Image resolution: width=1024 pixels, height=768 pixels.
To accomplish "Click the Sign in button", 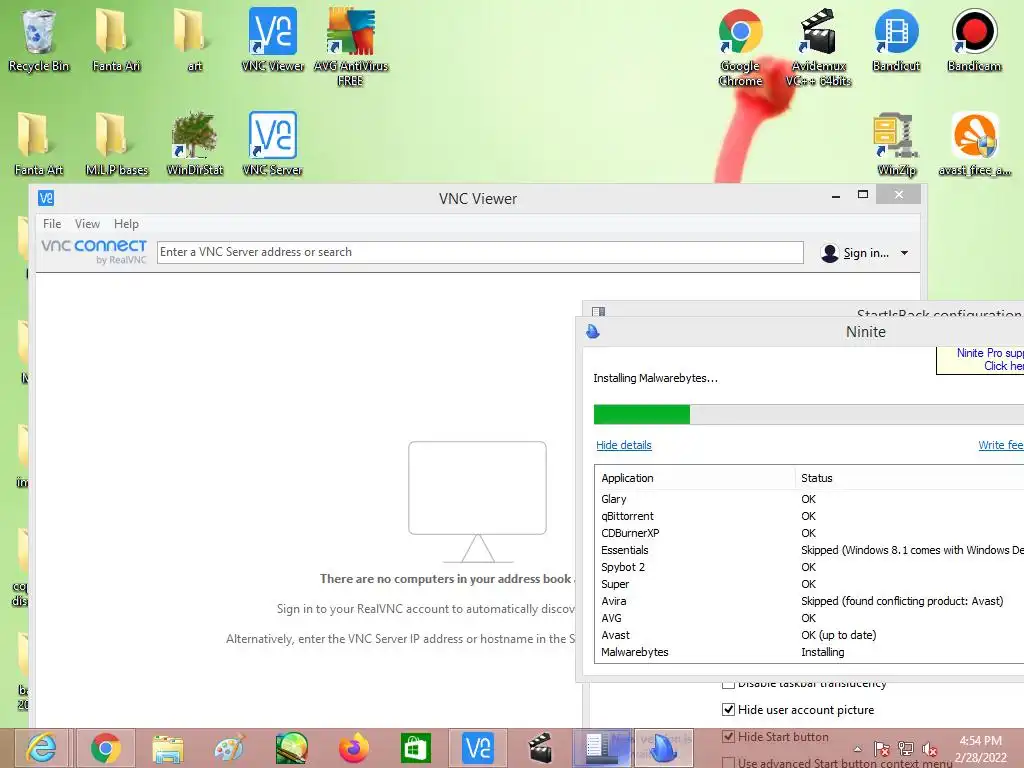I will click(856, 253).
